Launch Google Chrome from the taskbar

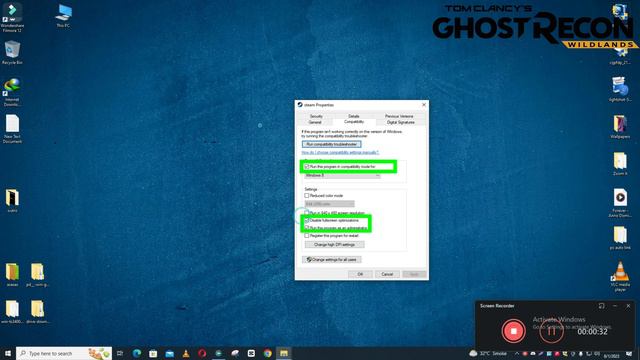[x=267, y=353]
